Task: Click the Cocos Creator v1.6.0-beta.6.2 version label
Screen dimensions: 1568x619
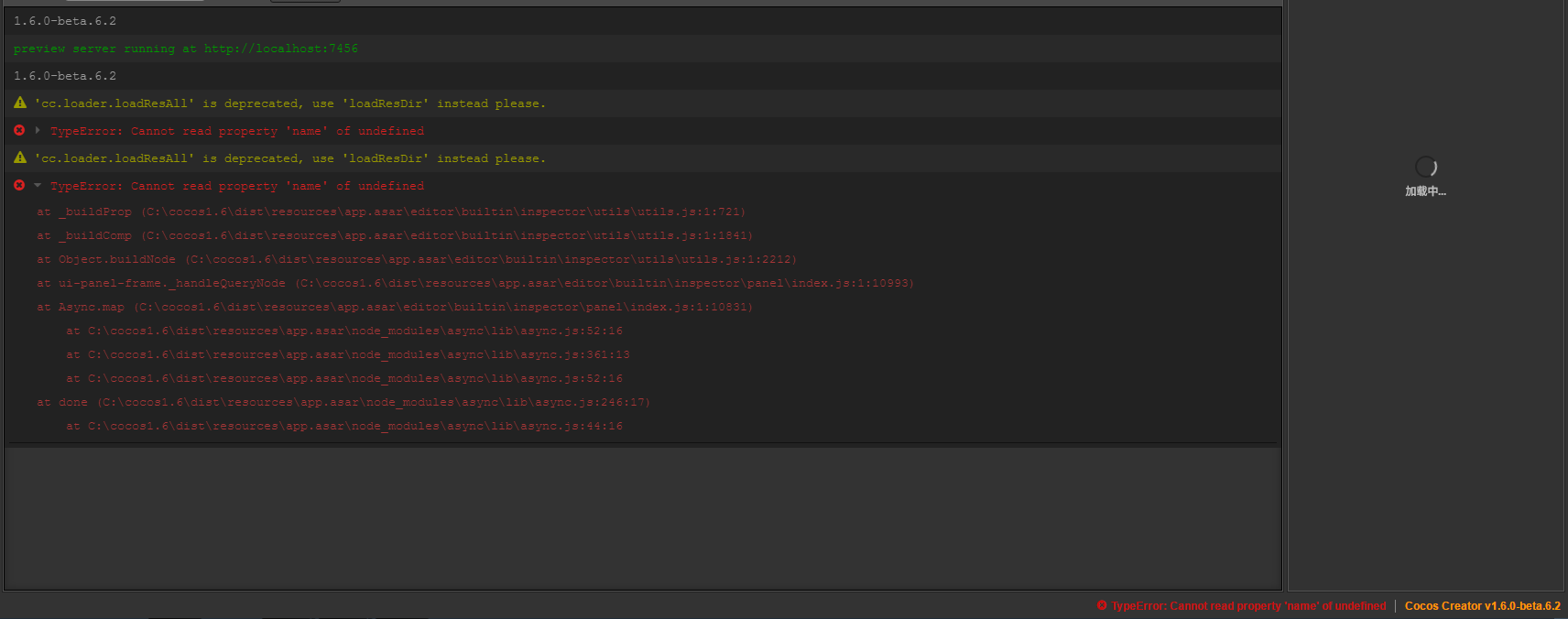Action: pyautogui.click(x=1482, y=606)
